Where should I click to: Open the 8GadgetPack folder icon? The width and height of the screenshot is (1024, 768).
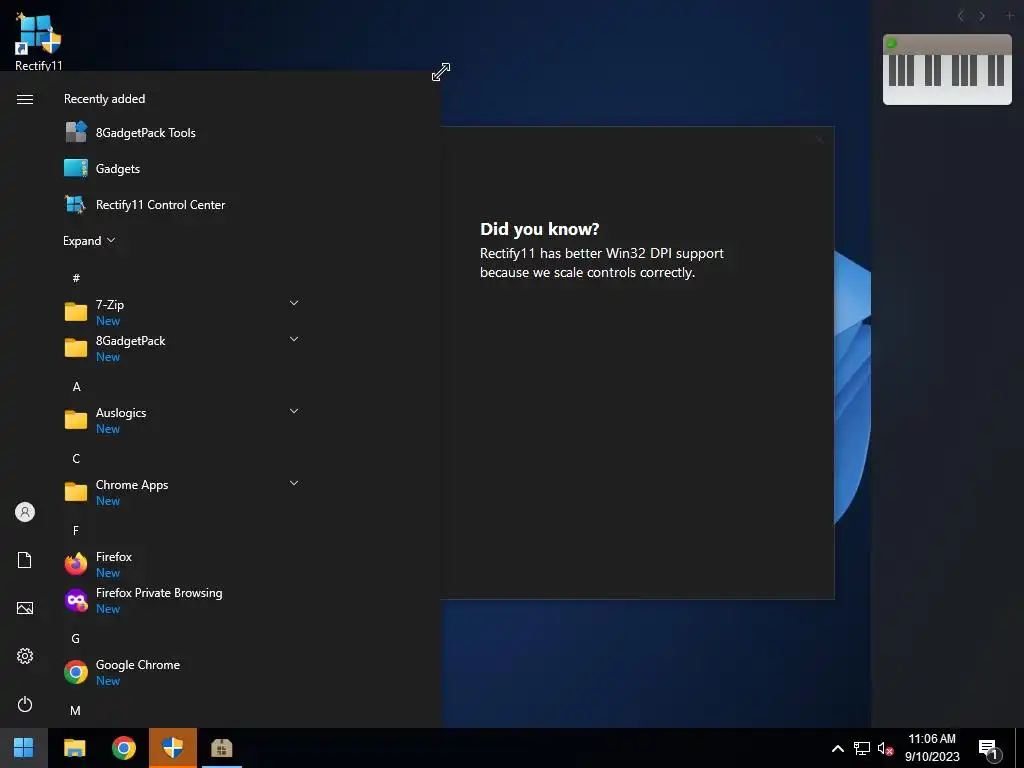click(76, 347)
